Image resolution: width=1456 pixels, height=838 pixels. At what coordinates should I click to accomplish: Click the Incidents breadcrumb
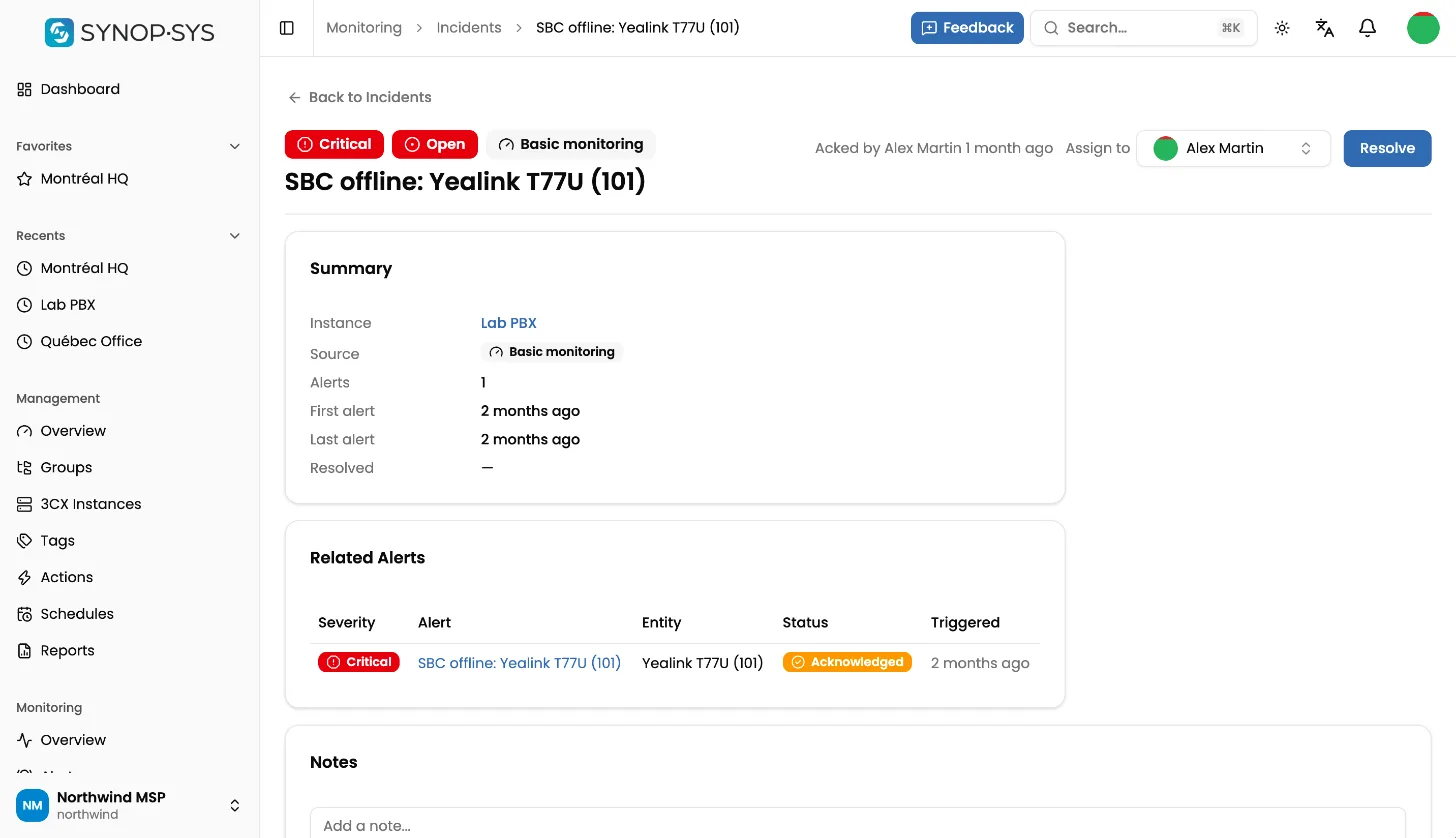[x=469, y=28]
